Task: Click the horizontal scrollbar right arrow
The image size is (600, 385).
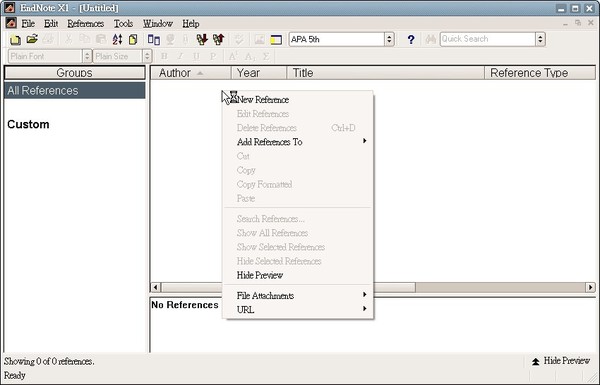Action: (x=590, y=287)
